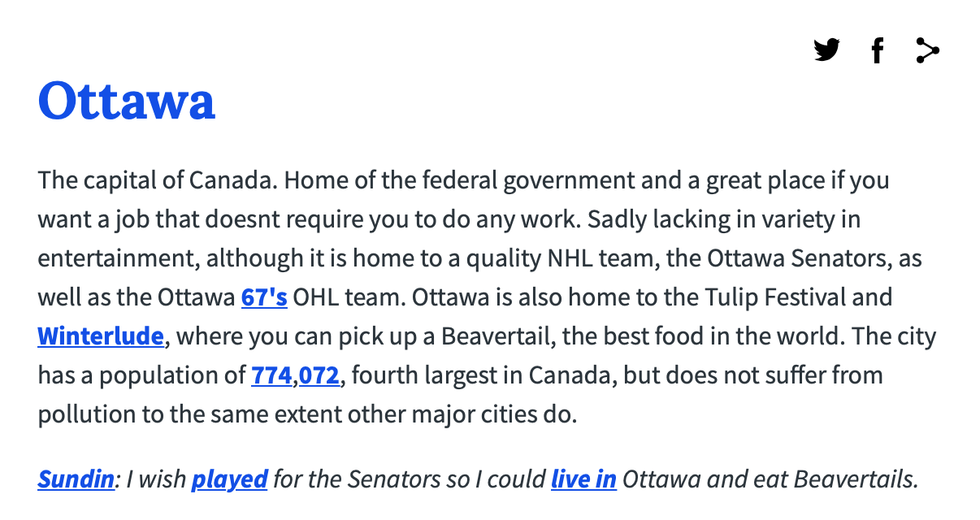This screenshot has height=520, width=980.
Task: Share this definition on Twitter
Action: pyautogui.click(x=827, y=50)
